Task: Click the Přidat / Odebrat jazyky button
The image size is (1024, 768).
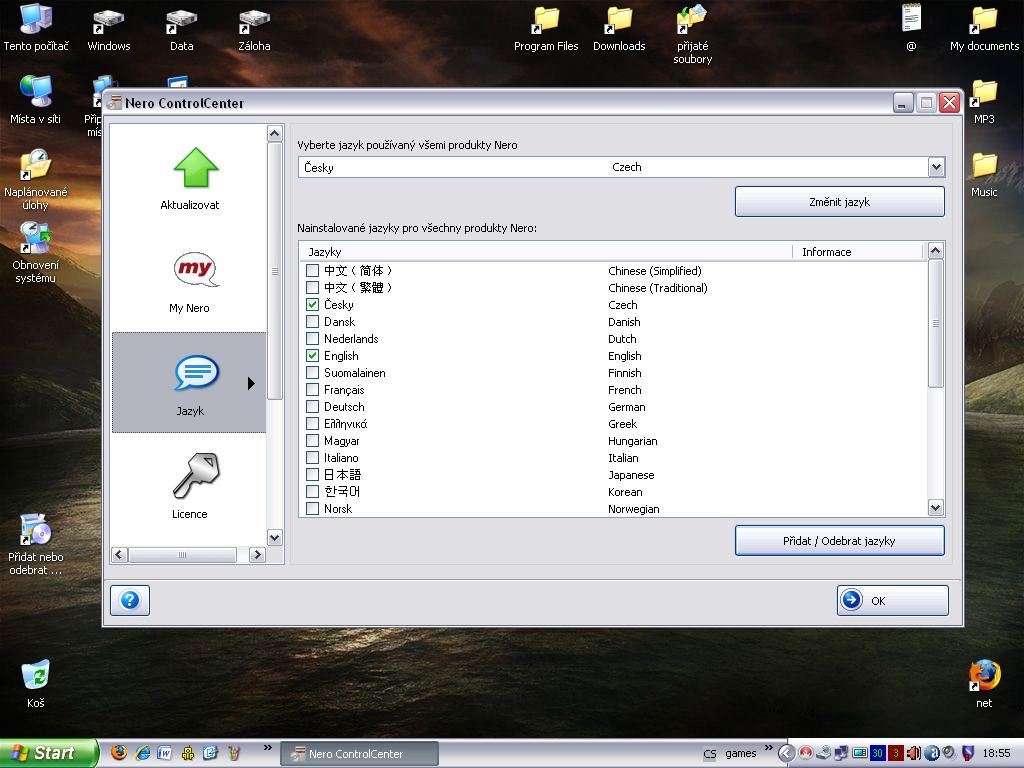Action: tap(840, 541)
